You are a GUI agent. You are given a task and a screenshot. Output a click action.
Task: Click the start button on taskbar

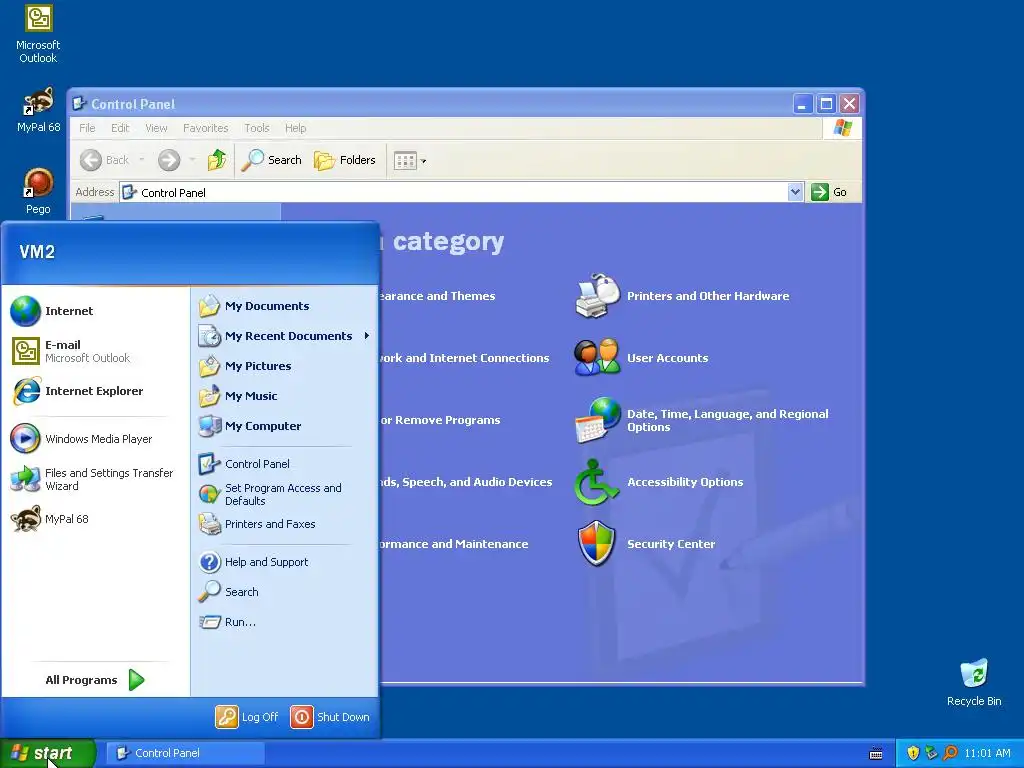click(x=47, y=753)
